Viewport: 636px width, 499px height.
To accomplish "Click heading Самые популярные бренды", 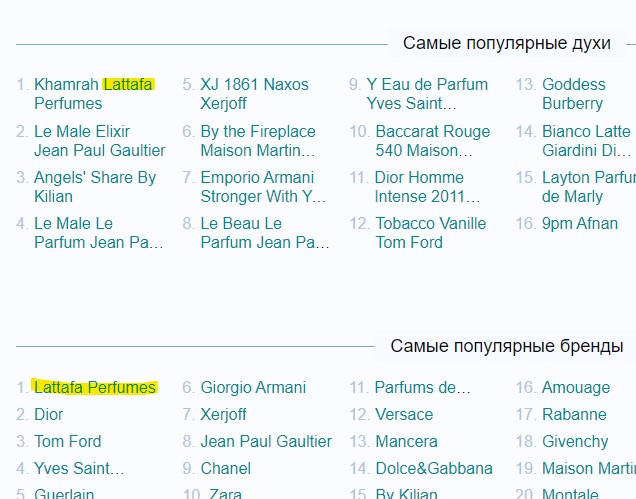I will point(507,346).
